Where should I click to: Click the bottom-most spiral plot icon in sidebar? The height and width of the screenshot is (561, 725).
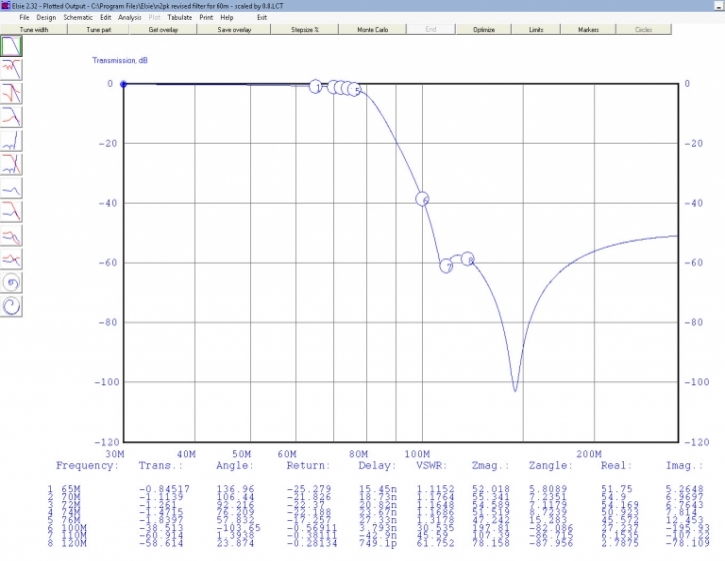[x=12, y=306]
